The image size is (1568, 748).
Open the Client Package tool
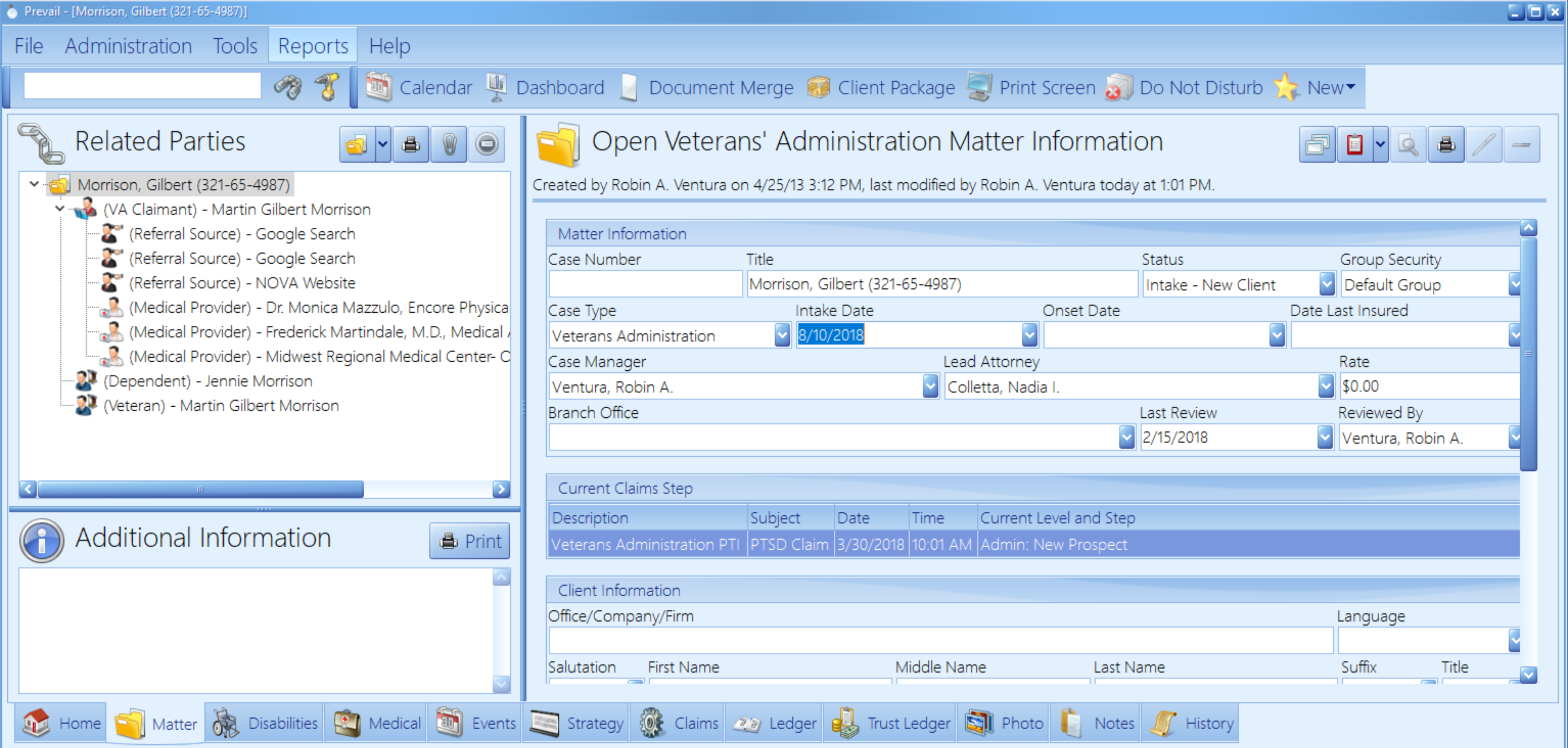click(882, 87)
